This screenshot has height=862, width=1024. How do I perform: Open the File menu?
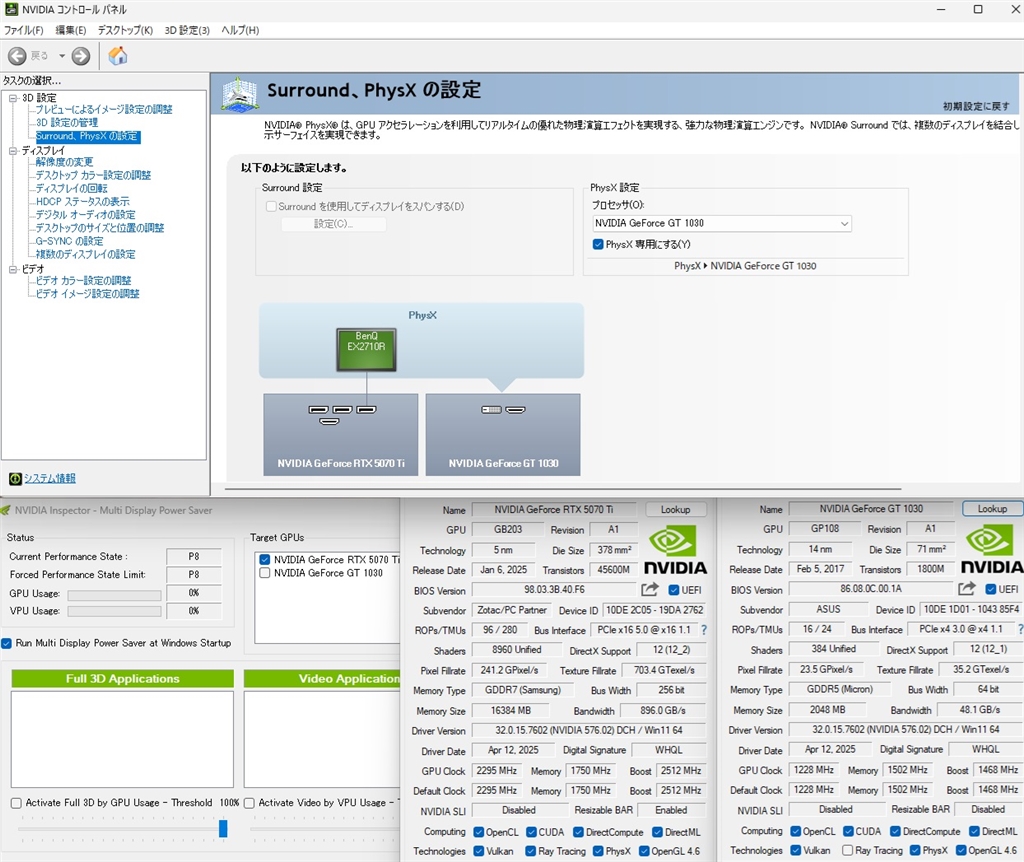[24, 30]
